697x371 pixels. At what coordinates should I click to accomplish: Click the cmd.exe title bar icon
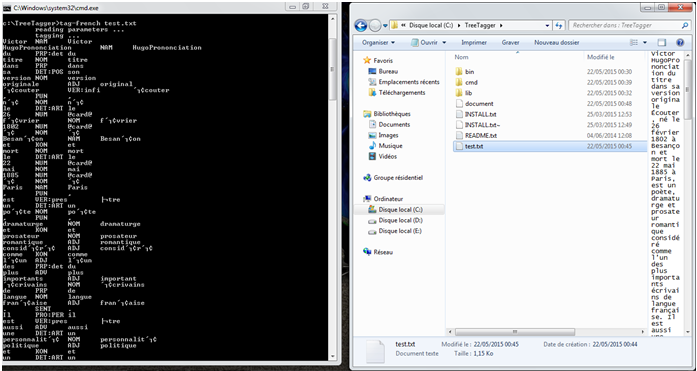(7, 8)
